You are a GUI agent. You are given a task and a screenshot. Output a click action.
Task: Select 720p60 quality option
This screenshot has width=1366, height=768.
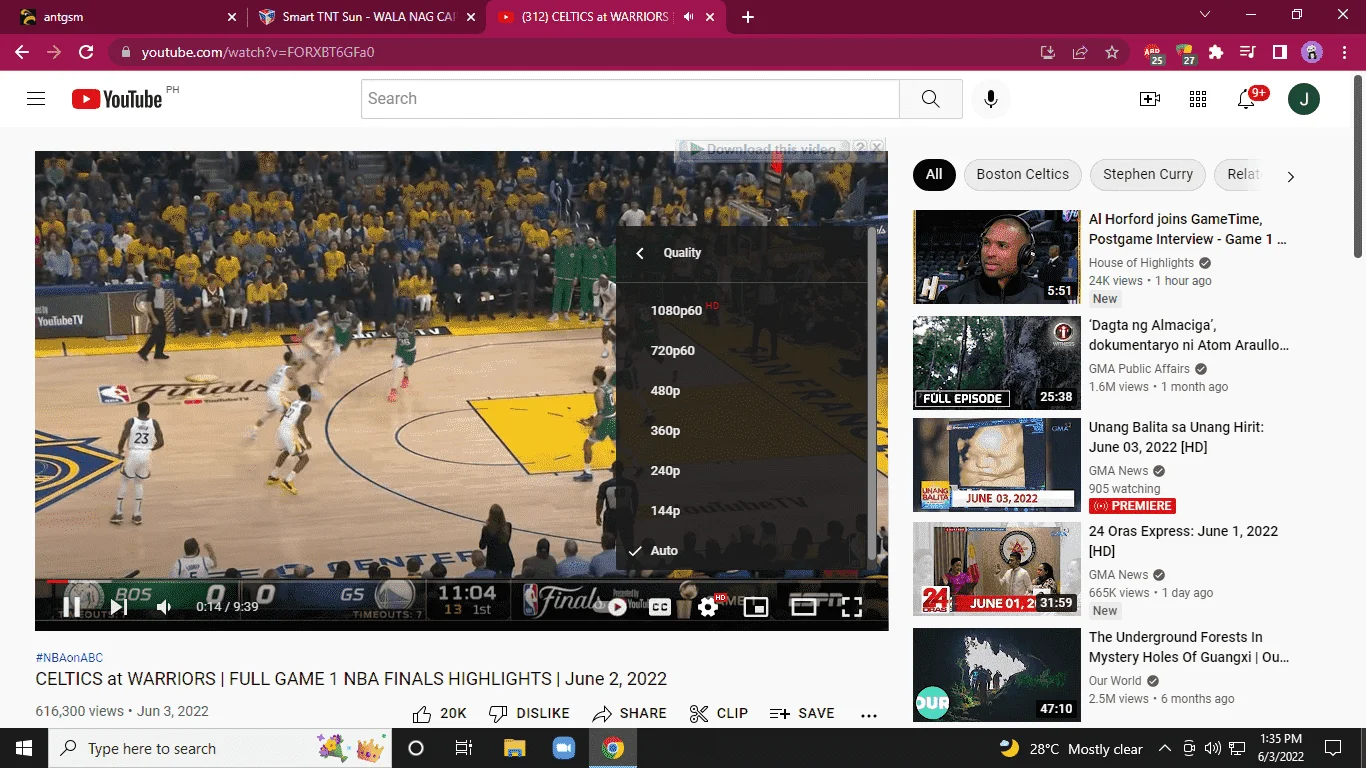pos(742,350)
